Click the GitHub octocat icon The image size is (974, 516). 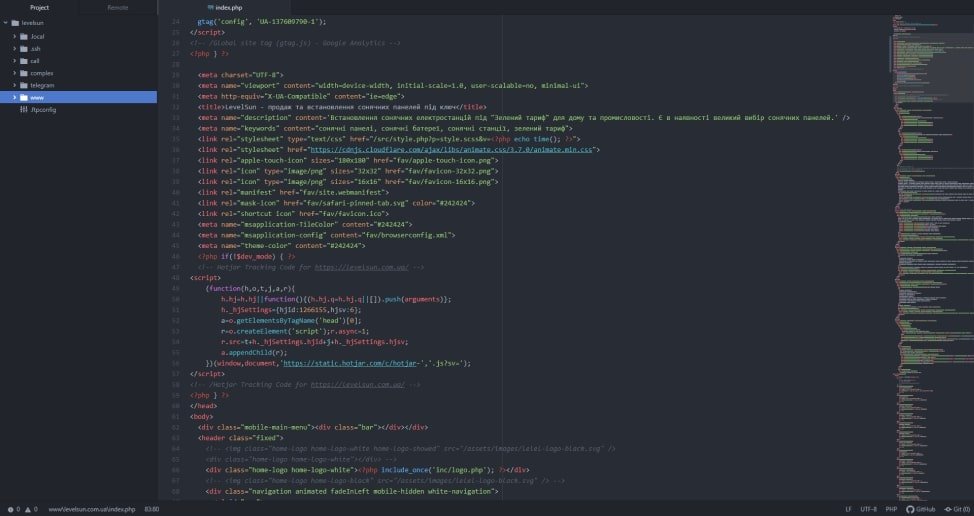910,509
